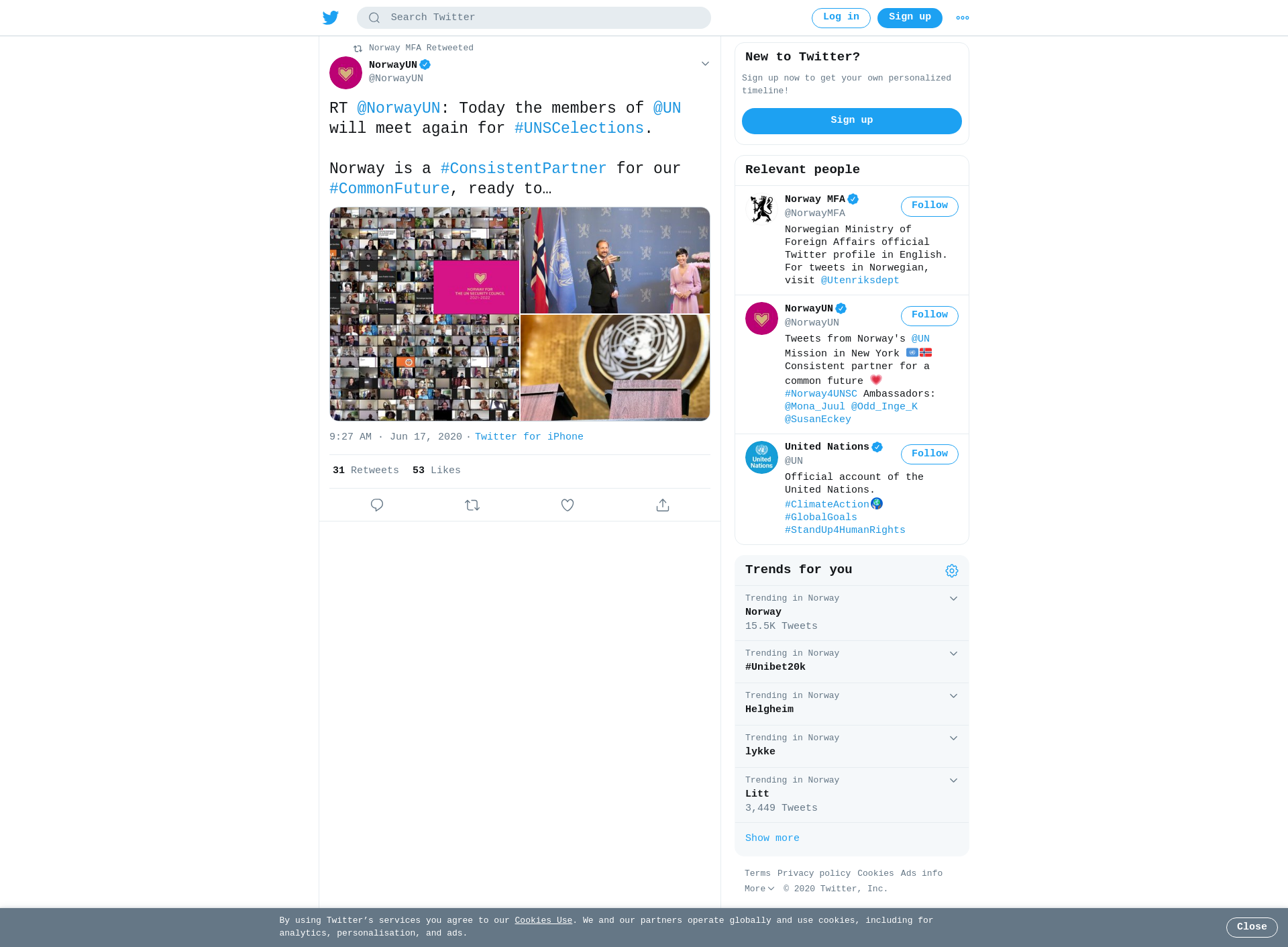Viewport: 1288px width, 947px height.
Task: Click the share icon under the tweet
Action: (663, 505)
